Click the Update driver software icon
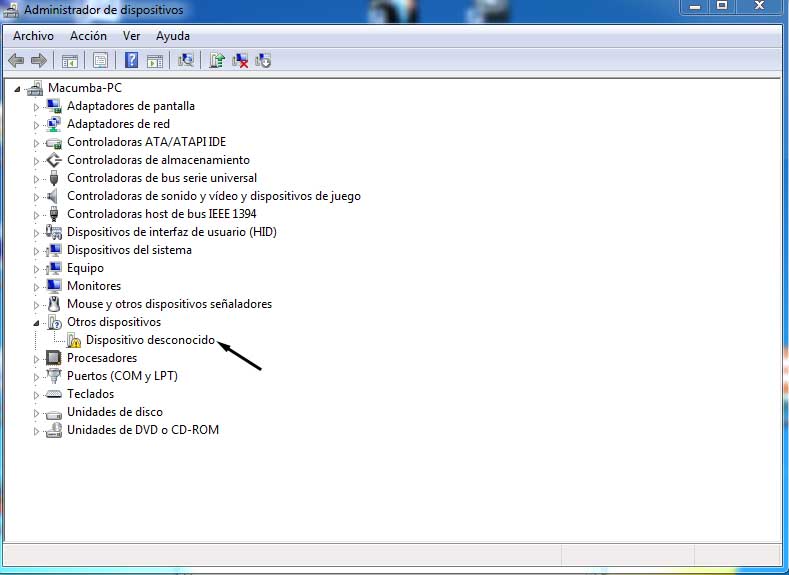789x575 pixels. tap(217, 60)
